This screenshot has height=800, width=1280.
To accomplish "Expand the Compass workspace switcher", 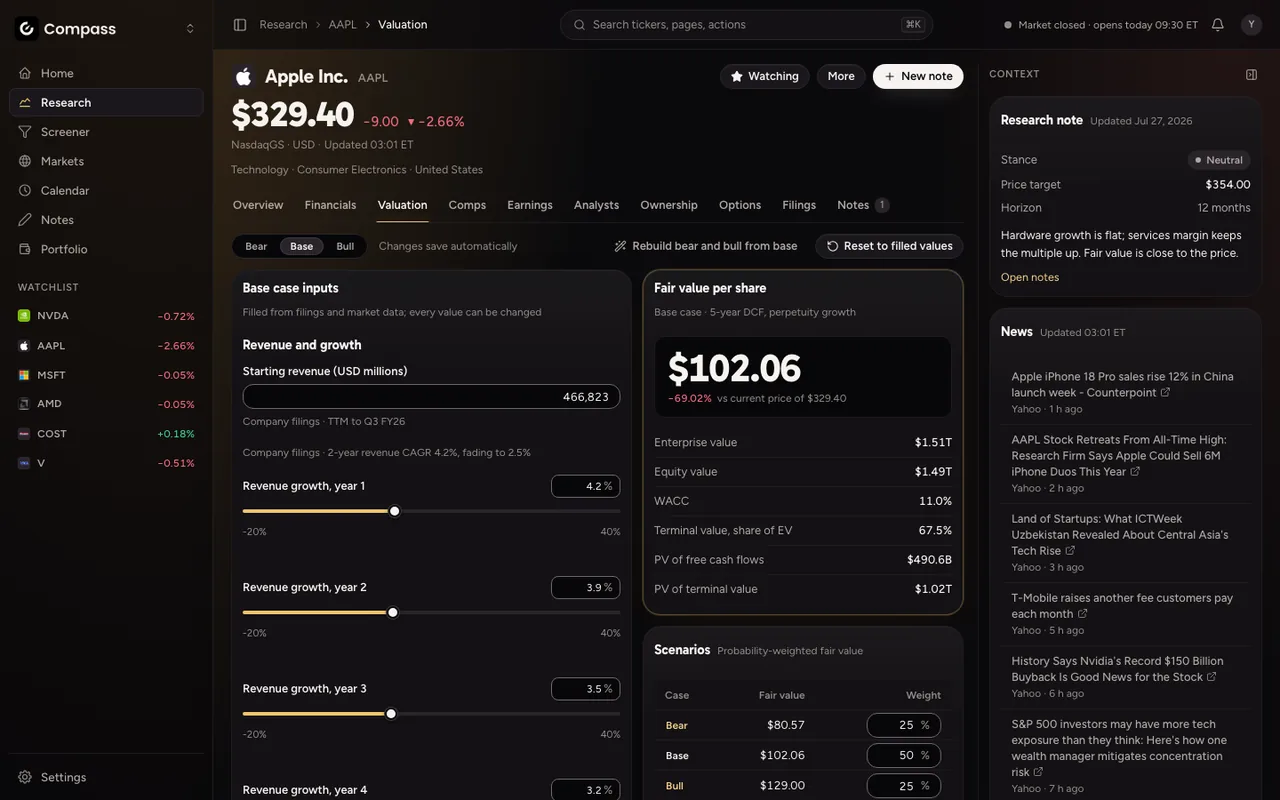I will click(190, 29).
